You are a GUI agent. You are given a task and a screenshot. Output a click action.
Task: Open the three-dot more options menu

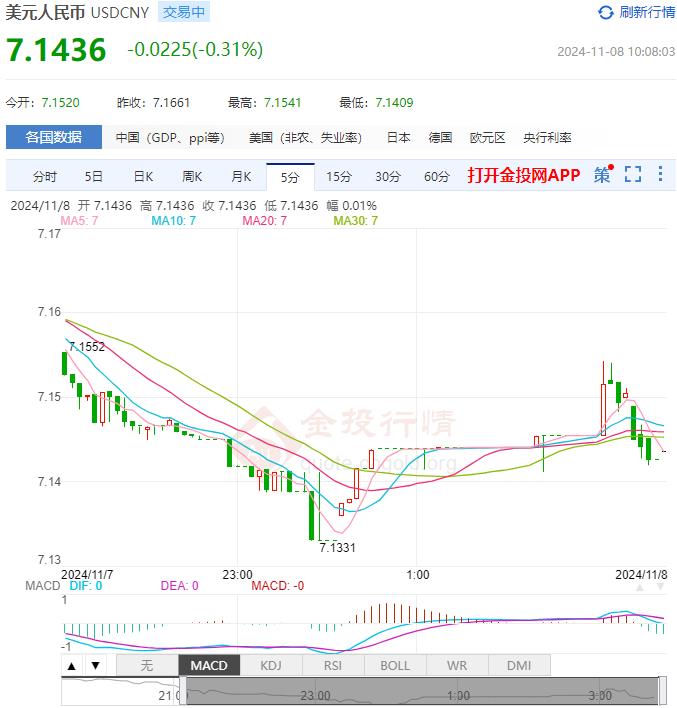click(x=660, y=175)
